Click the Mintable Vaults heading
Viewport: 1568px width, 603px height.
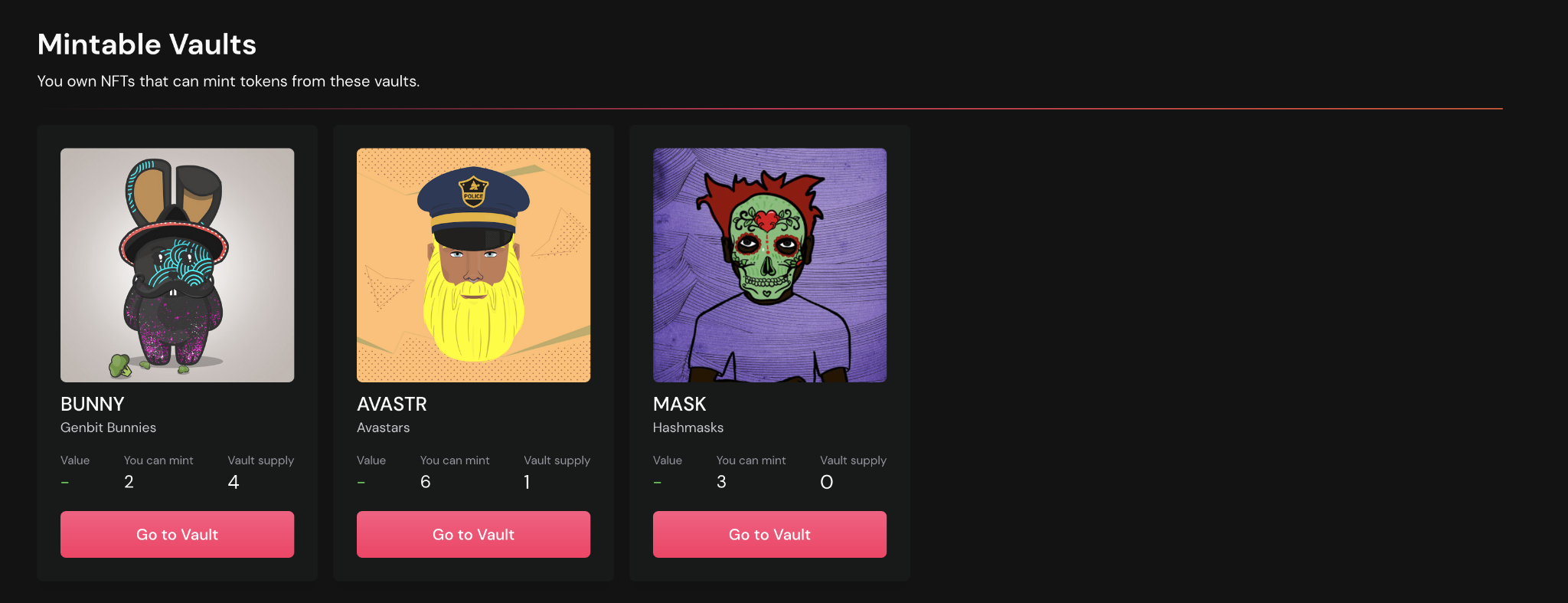pos(147,44)
